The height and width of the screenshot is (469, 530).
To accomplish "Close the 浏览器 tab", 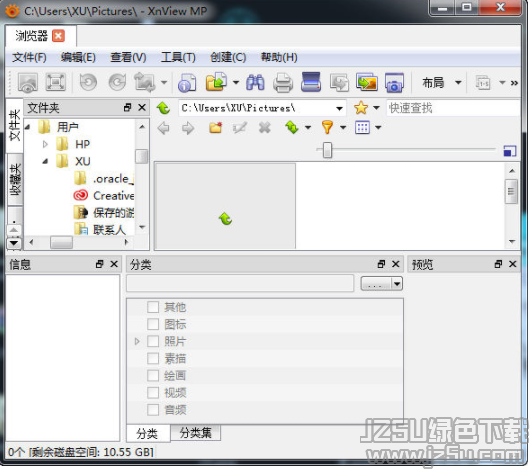I will [x=58, y=36].
